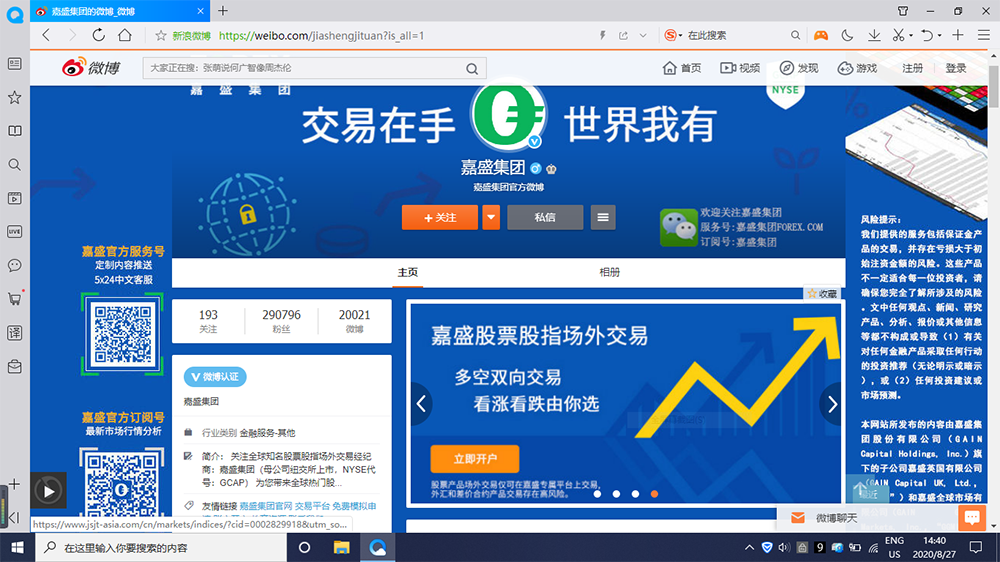Open the 发现 section
1000x562 pixels.
798,68
